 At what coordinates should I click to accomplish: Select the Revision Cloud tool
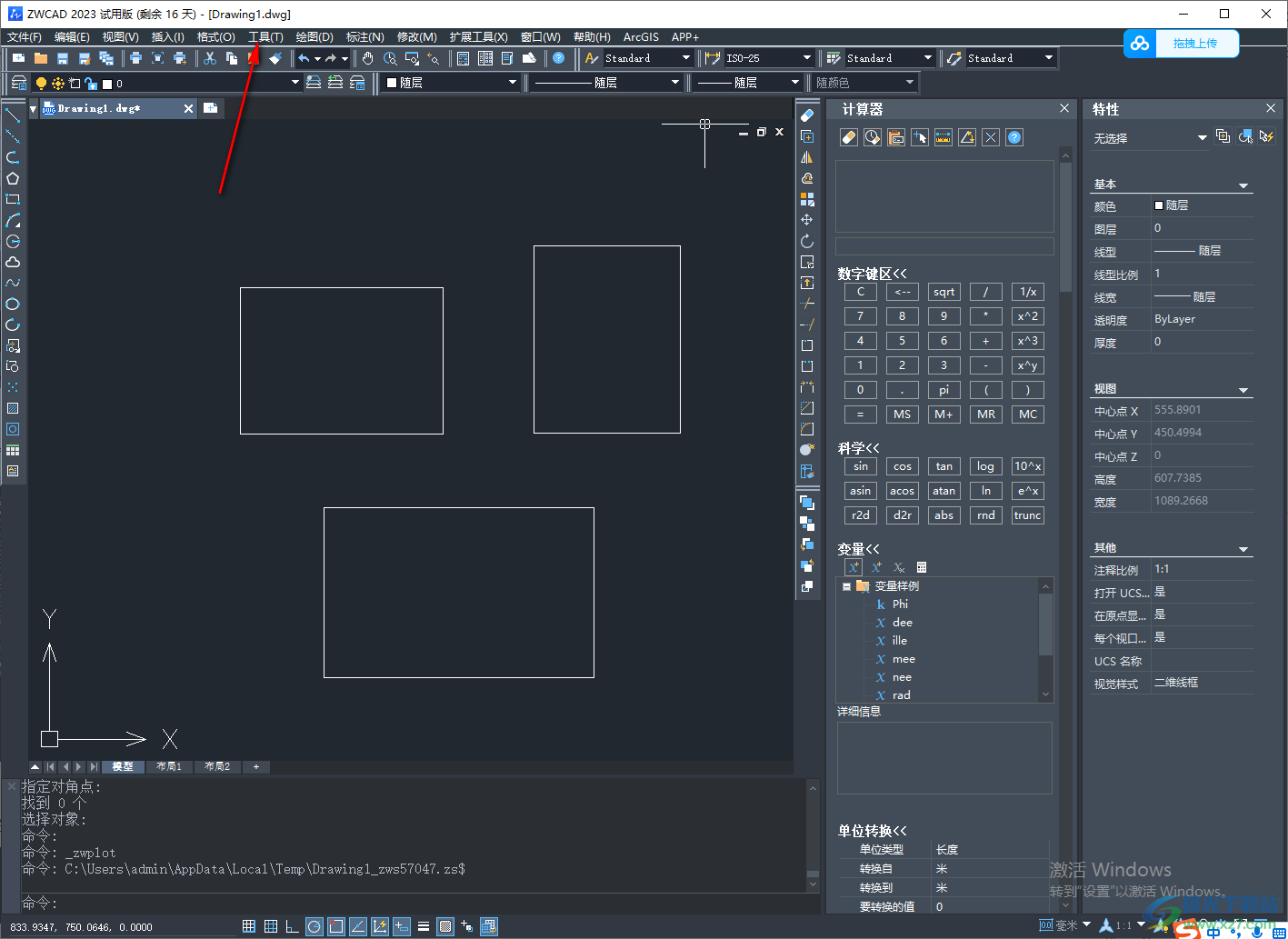point(13,262)
